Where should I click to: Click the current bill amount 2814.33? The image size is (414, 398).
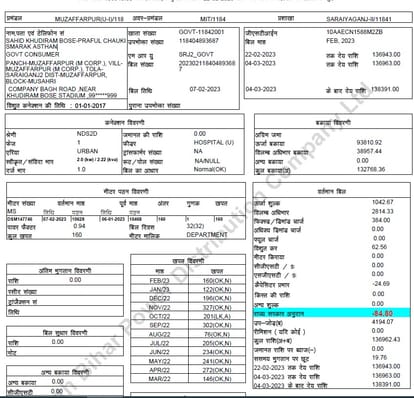coord(383,211)
